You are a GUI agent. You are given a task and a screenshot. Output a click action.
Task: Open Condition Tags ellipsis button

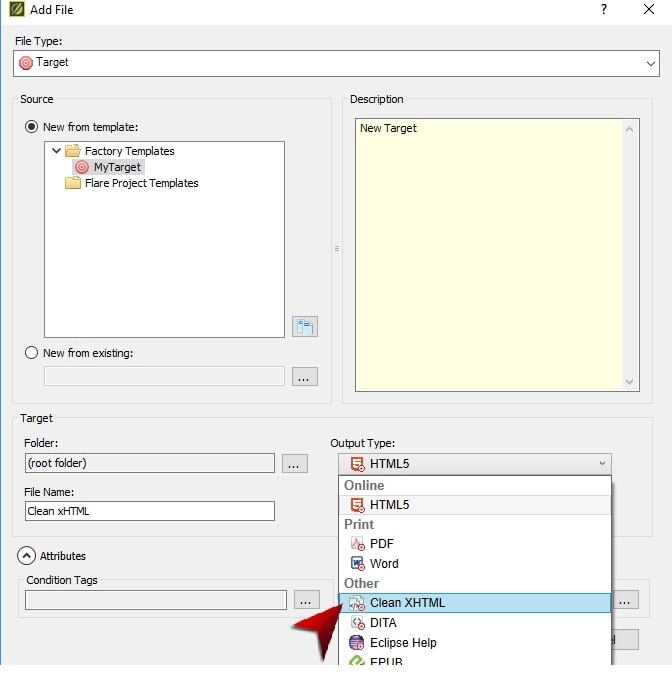point(307,599)
